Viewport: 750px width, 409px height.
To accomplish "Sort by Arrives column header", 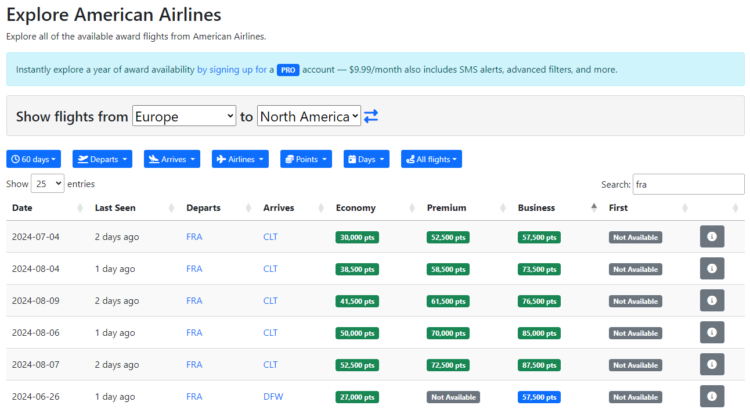I will 294,208.
